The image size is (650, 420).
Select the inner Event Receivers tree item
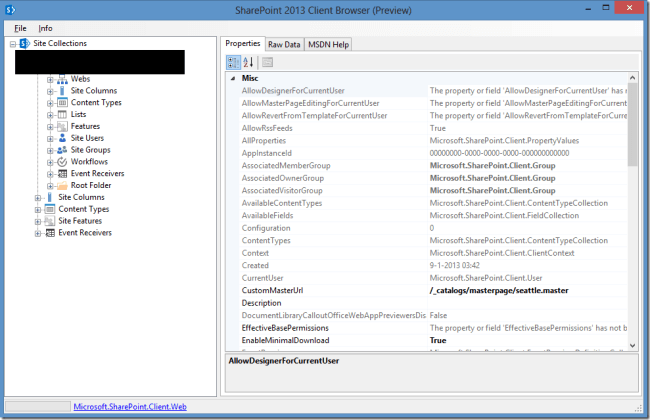pyautogui.click(x=97, y=173)
